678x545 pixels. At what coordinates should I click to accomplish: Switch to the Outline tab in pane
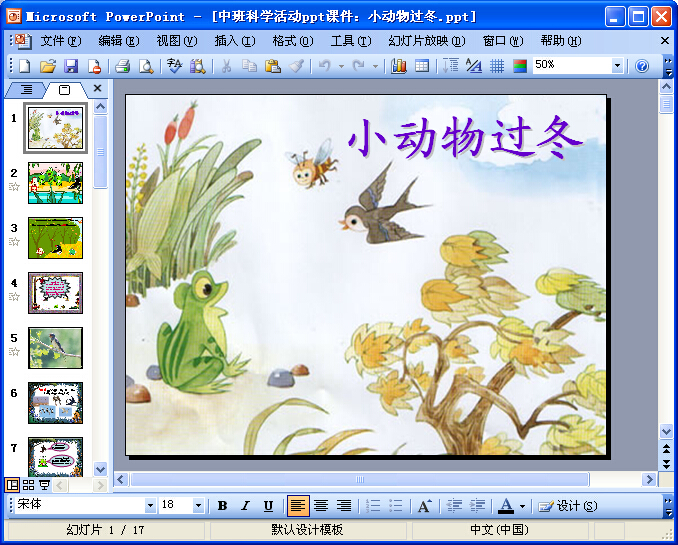point(26,90)
